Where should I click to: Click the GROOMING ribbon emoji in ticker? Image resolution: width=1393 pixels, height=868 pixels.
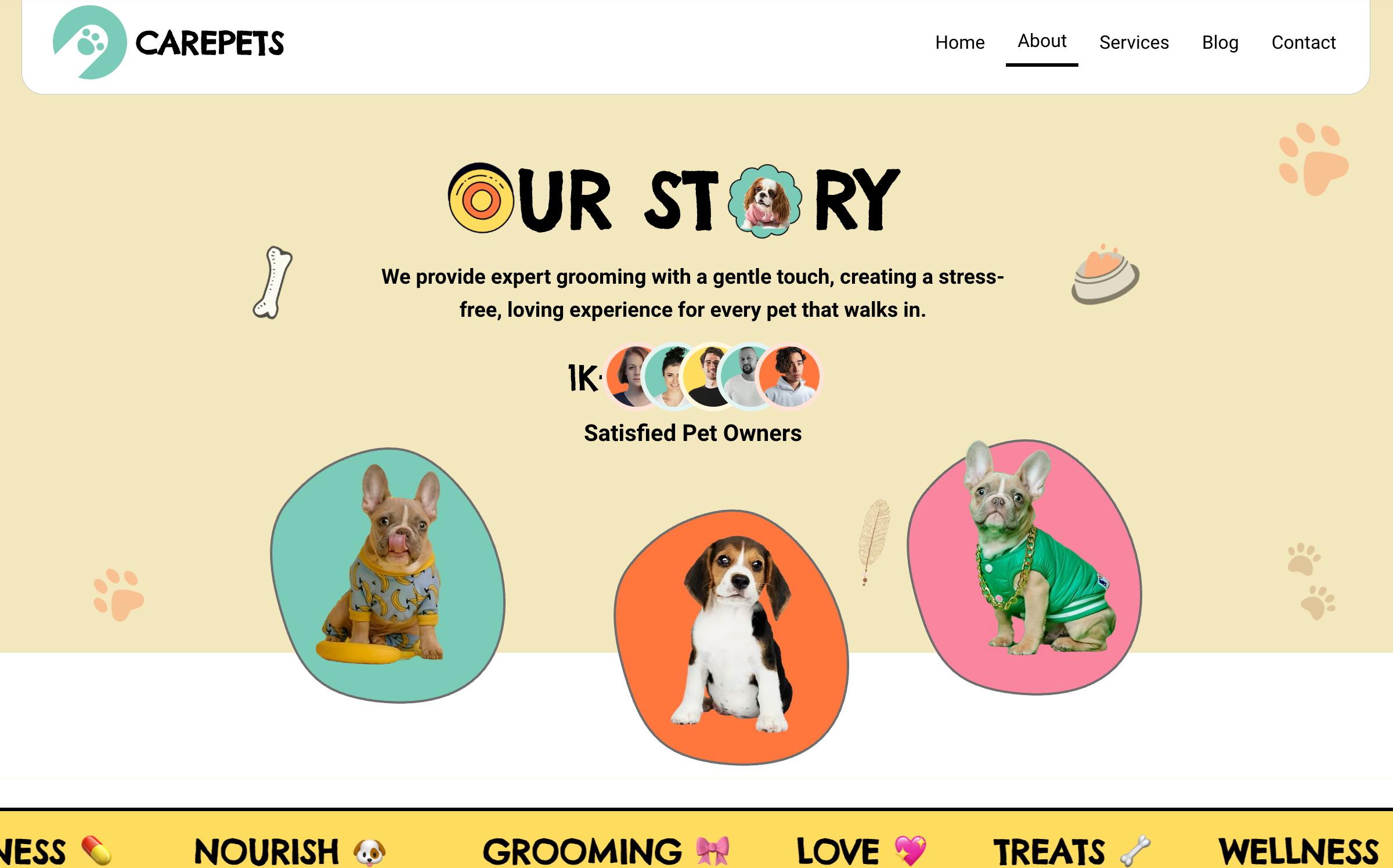713,851
